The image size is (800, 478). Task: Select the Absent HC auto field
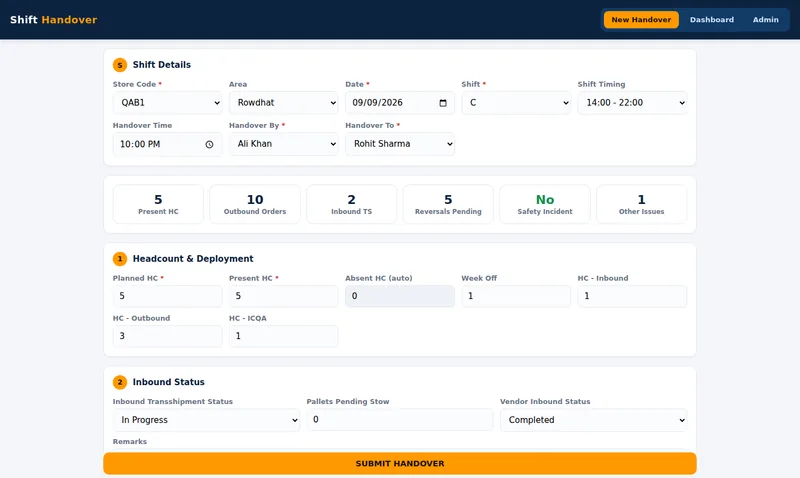click(399, 296)
